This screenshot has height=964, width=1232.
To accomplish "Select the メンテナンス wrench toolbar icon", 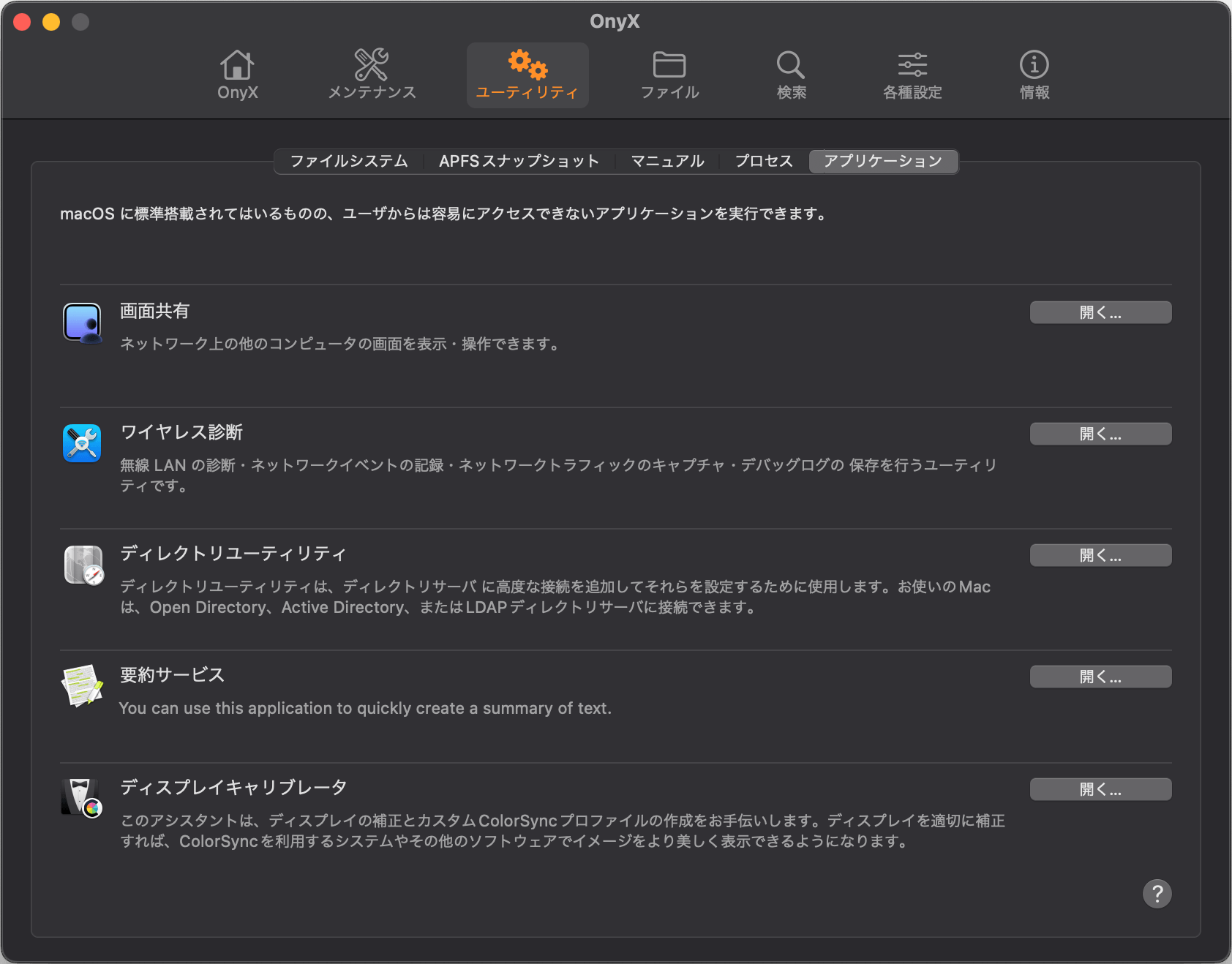I will click(372, 75).
